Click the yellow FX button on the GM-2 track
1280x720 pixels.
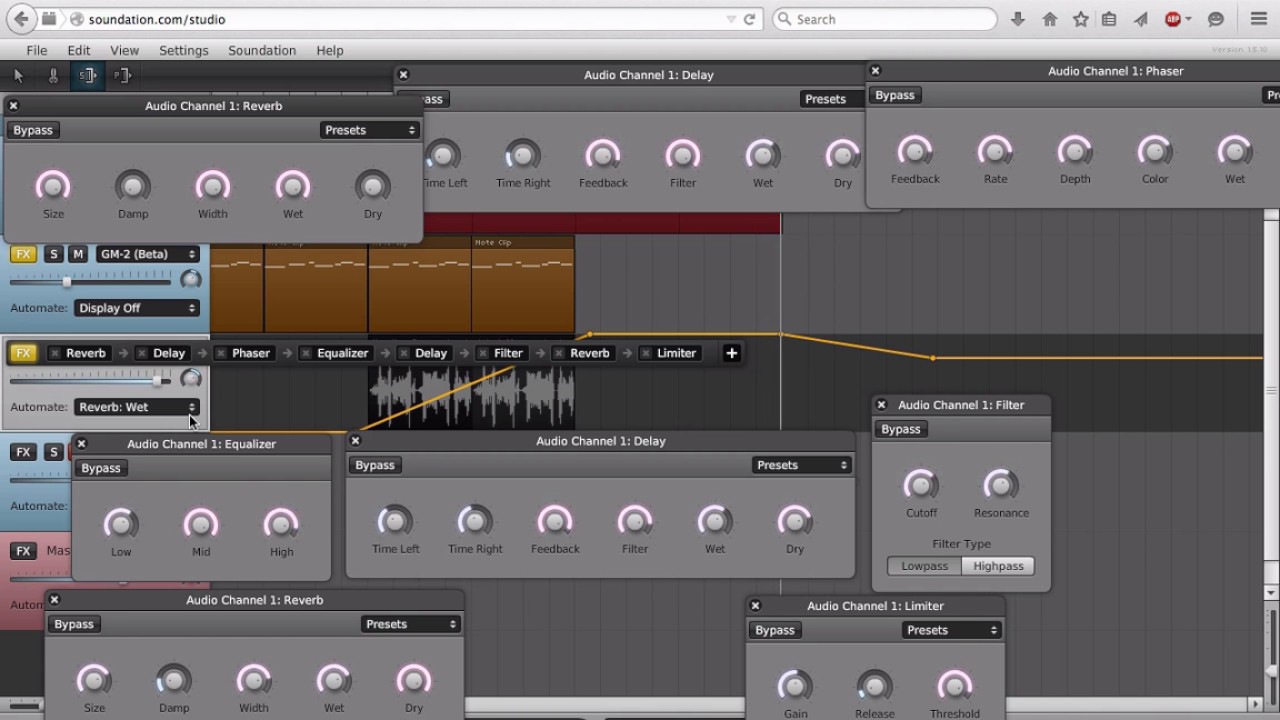23,254
